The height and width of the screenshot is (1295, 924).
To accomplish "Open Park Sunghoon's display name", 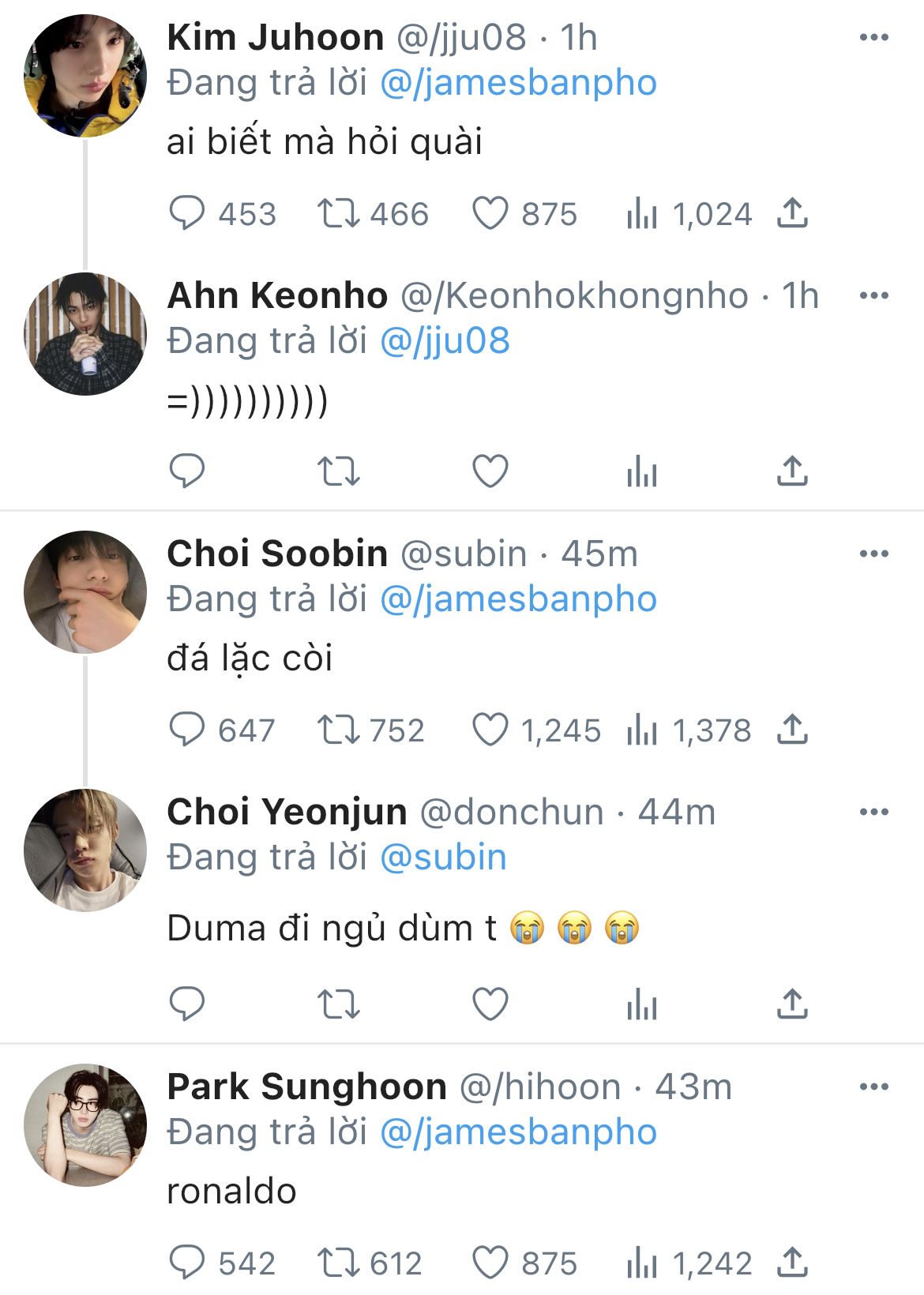I will click(306, 1087).
